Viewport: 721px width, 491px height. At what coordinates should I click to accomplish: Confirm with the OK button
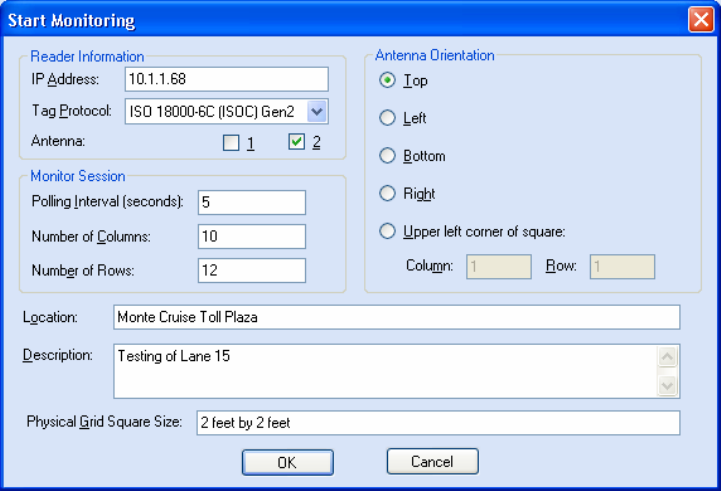[x=288, y=462]
